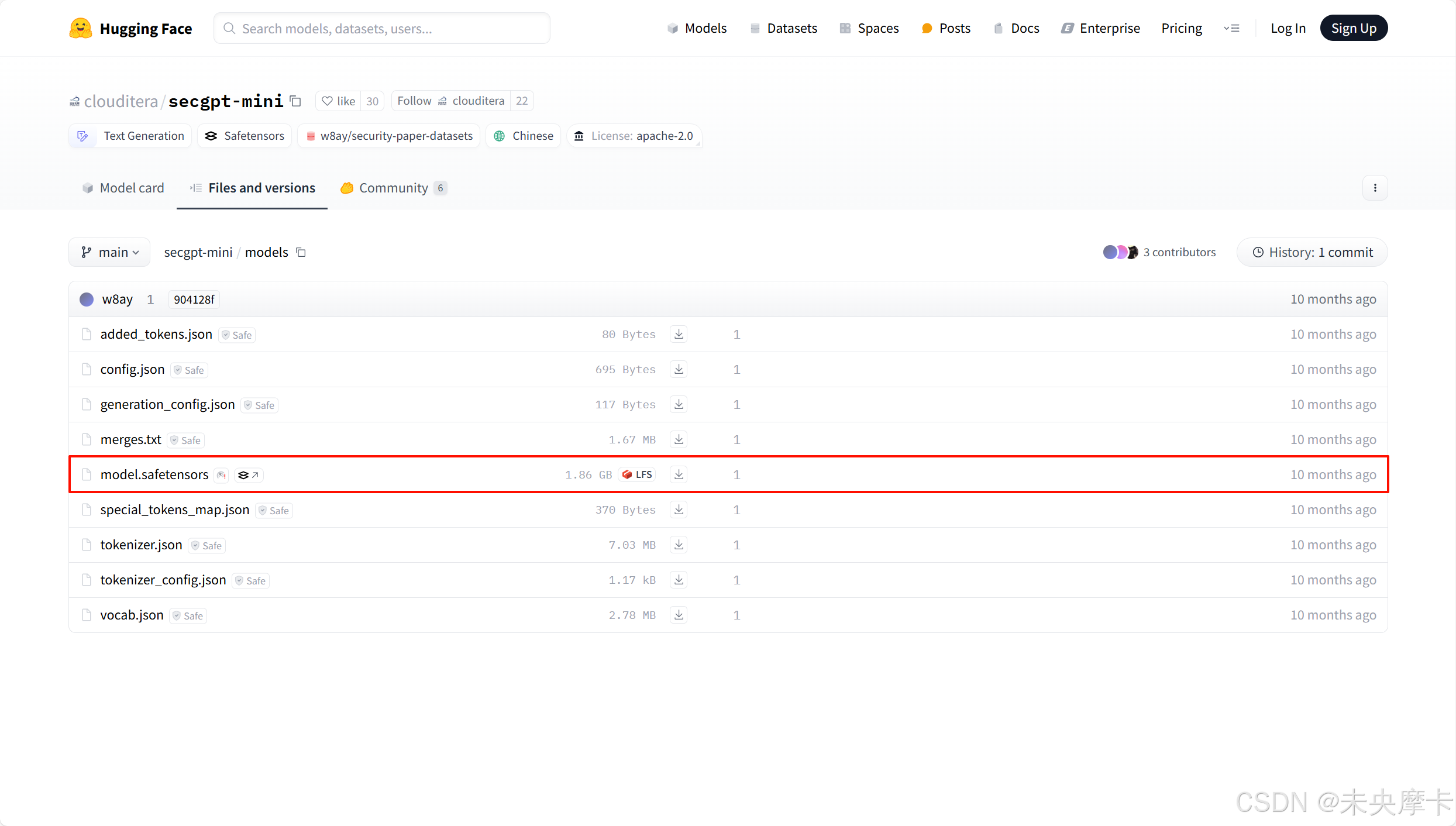Screen dimensions: 1456x826
Task: Click the Sign Up button
Action: tap(1353, 28)
